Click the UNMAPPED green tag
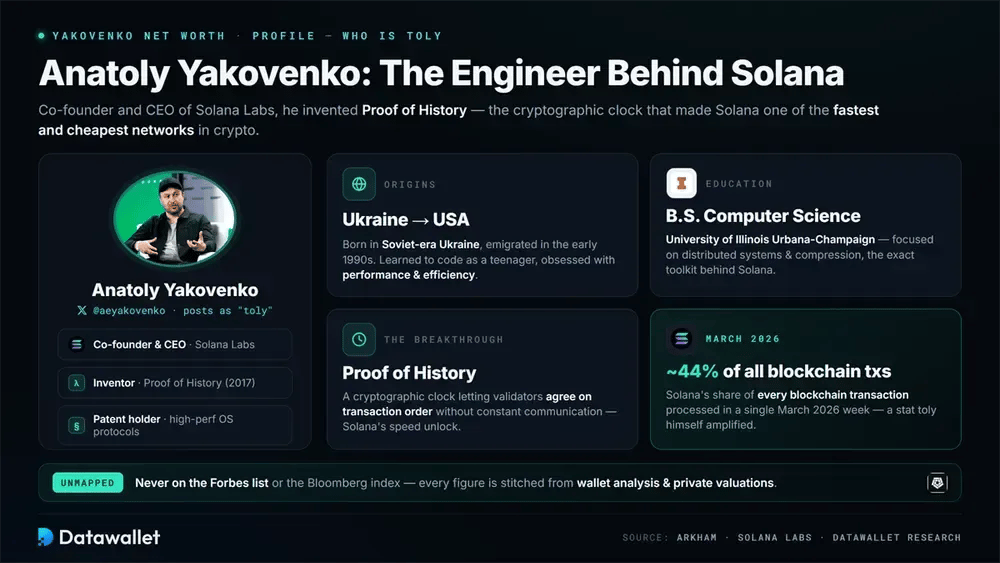1000x563 pixels. 87,483
